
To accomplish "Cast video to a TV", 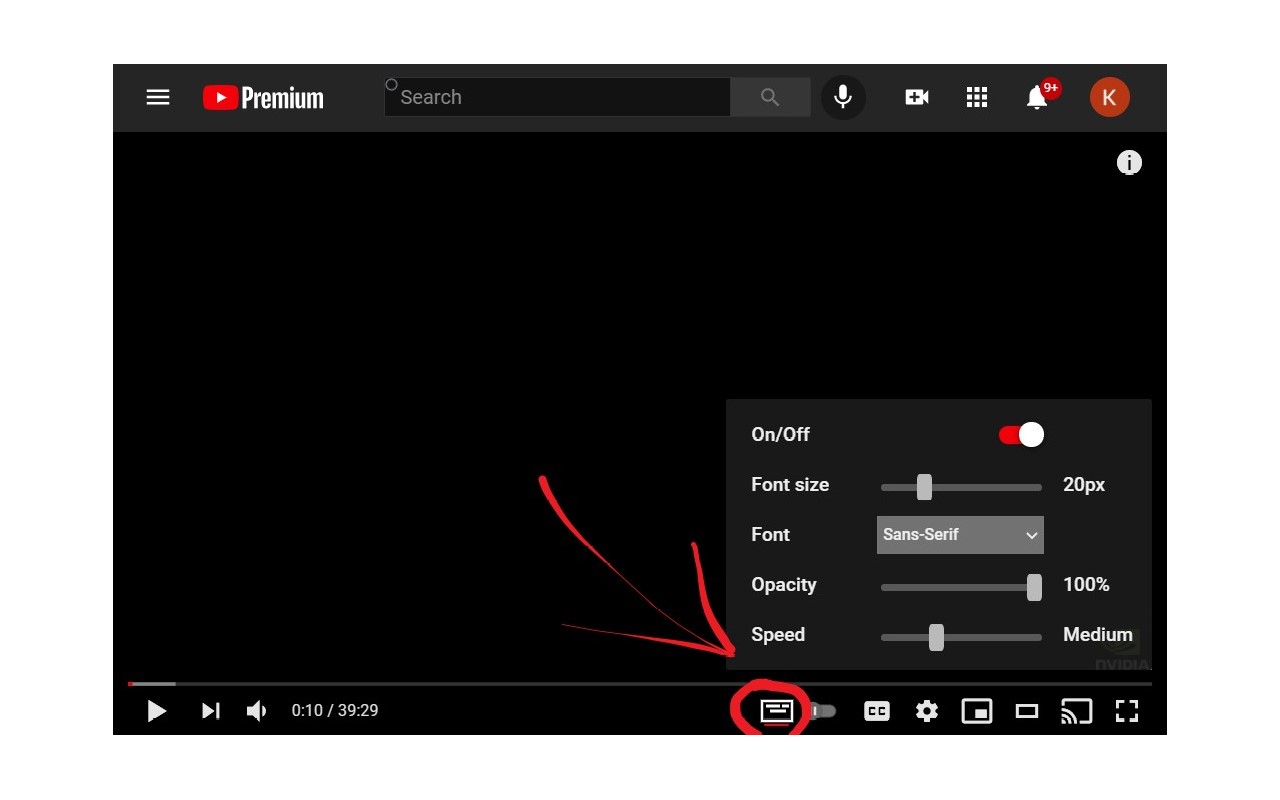I will pyautogui.click(x=1077, y=711).
